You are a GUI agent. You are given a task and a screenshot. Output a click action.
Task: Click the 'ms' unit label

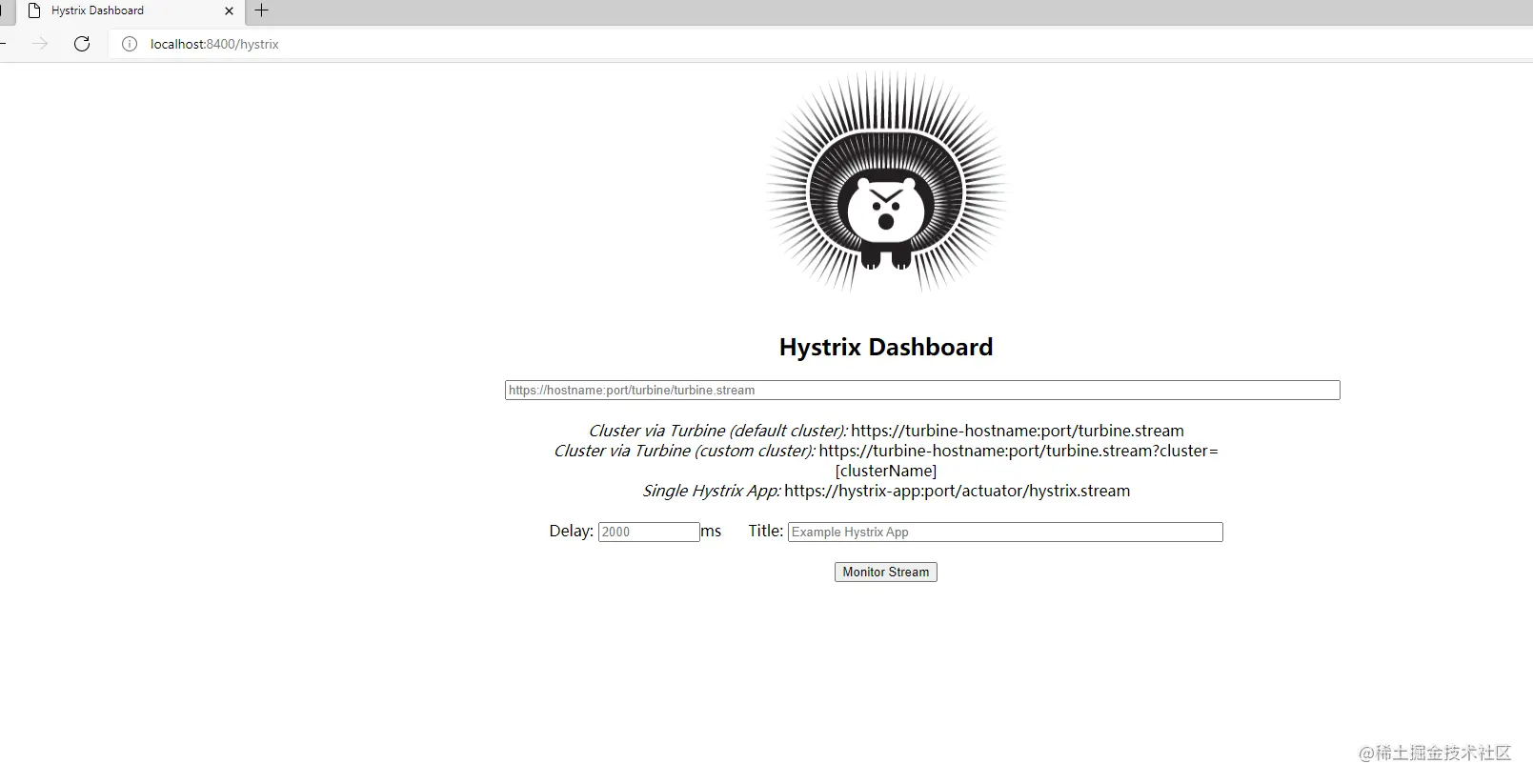coord(711,531)
